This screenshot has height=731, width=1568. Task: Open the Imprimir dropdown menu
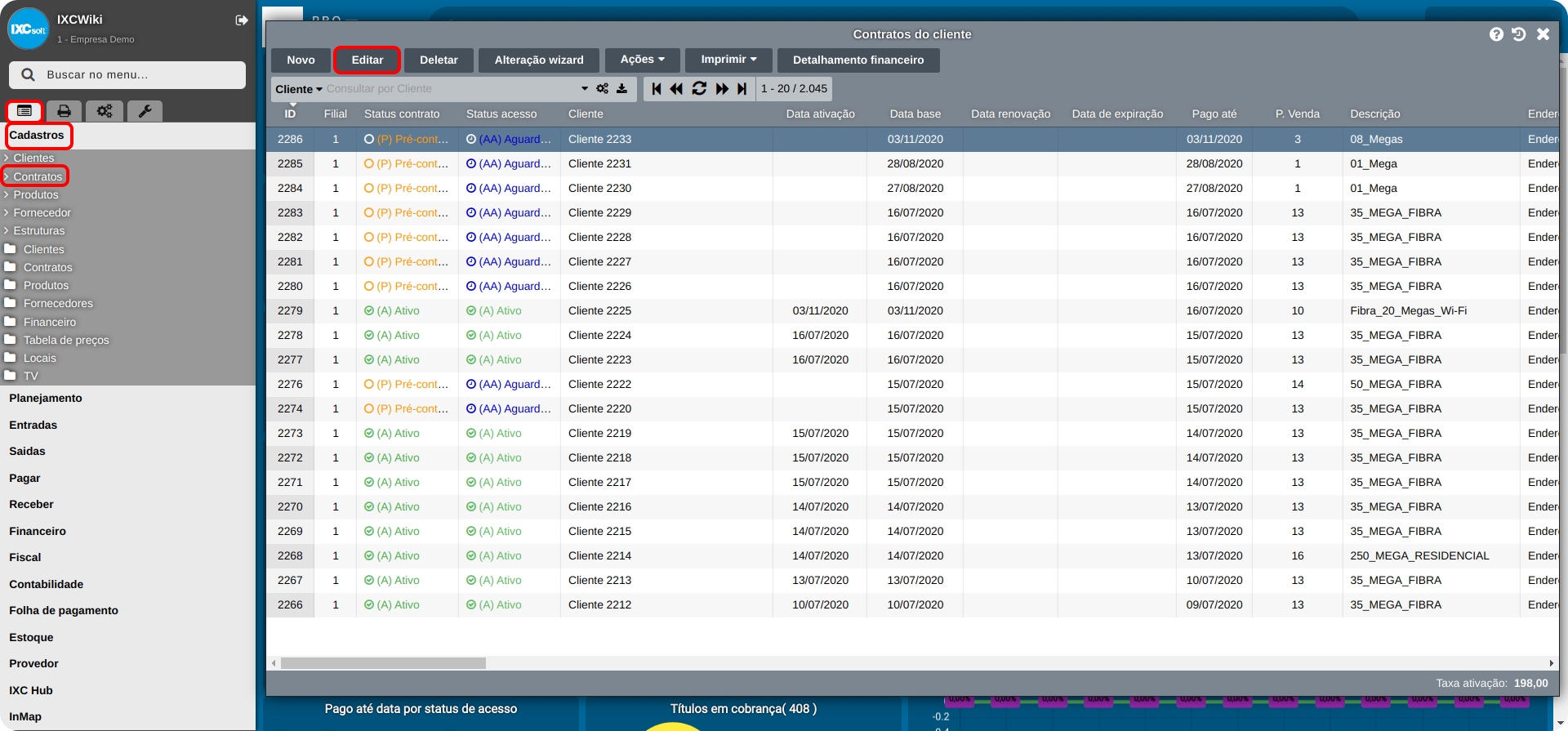pyautogui.click(x=728, y=60)
